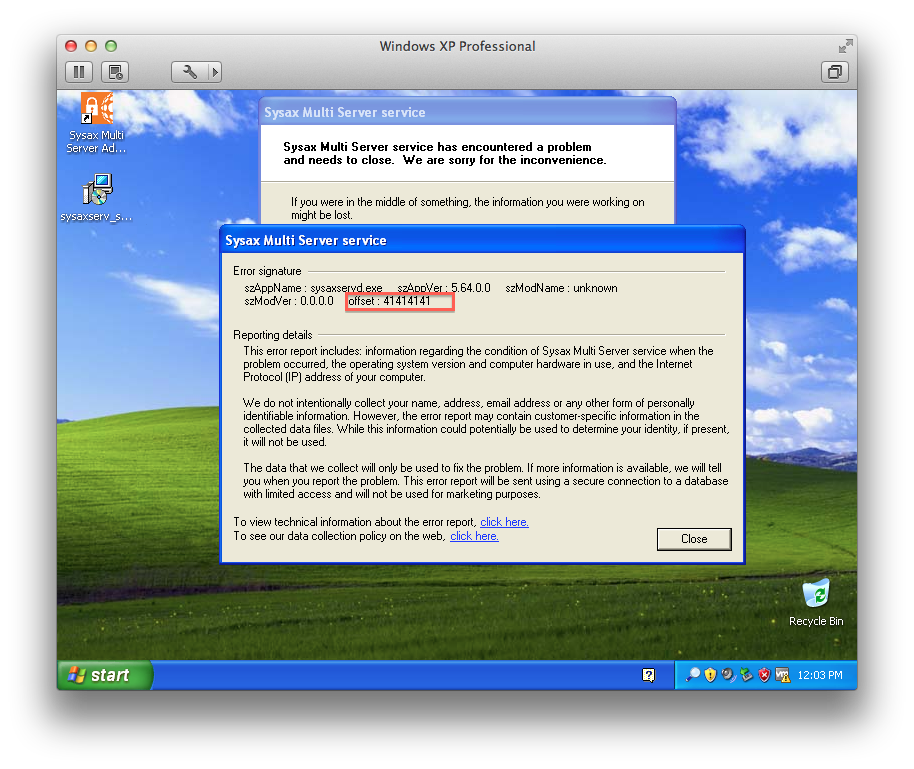
Task: Click the red shield security tray icon
Action: (x=765, y=675)
